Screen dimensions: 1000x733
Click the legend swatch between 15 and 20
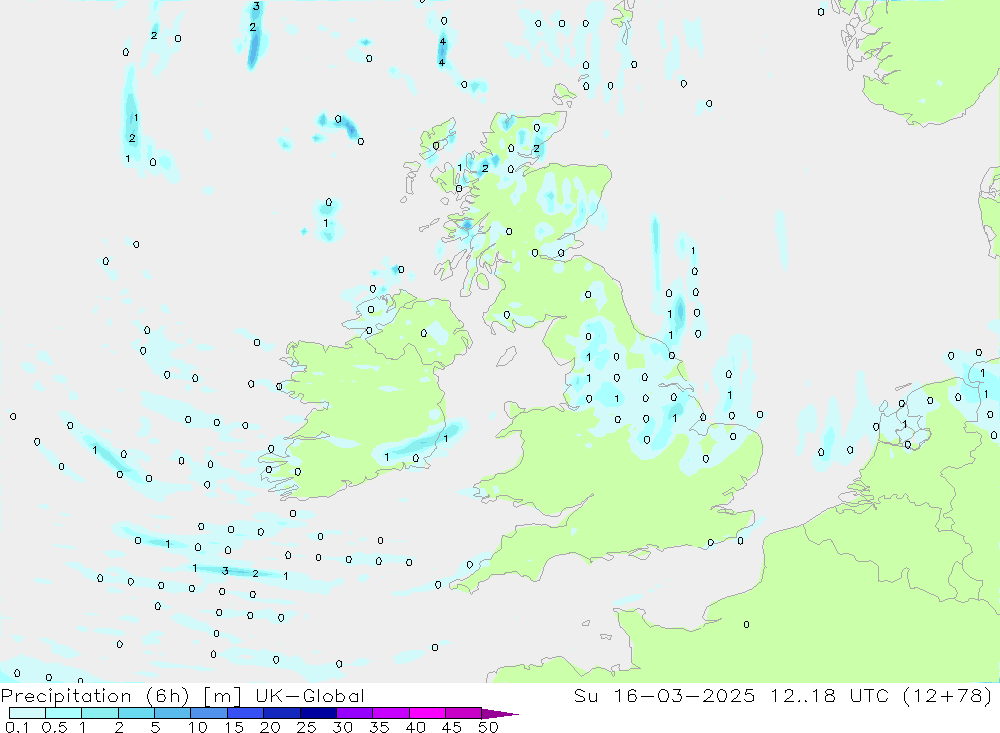(246, 713)
